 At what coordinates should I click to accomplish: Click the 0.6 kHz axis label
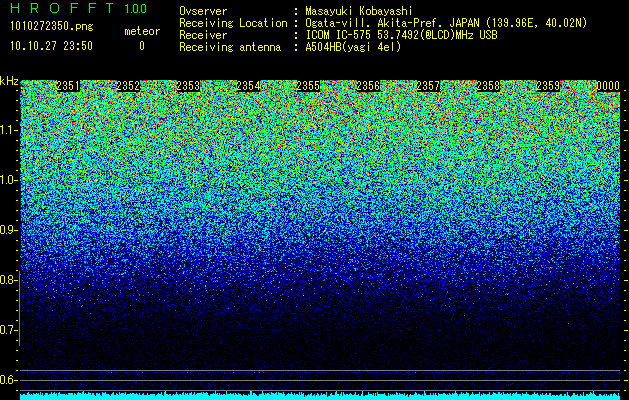point(7,380)
